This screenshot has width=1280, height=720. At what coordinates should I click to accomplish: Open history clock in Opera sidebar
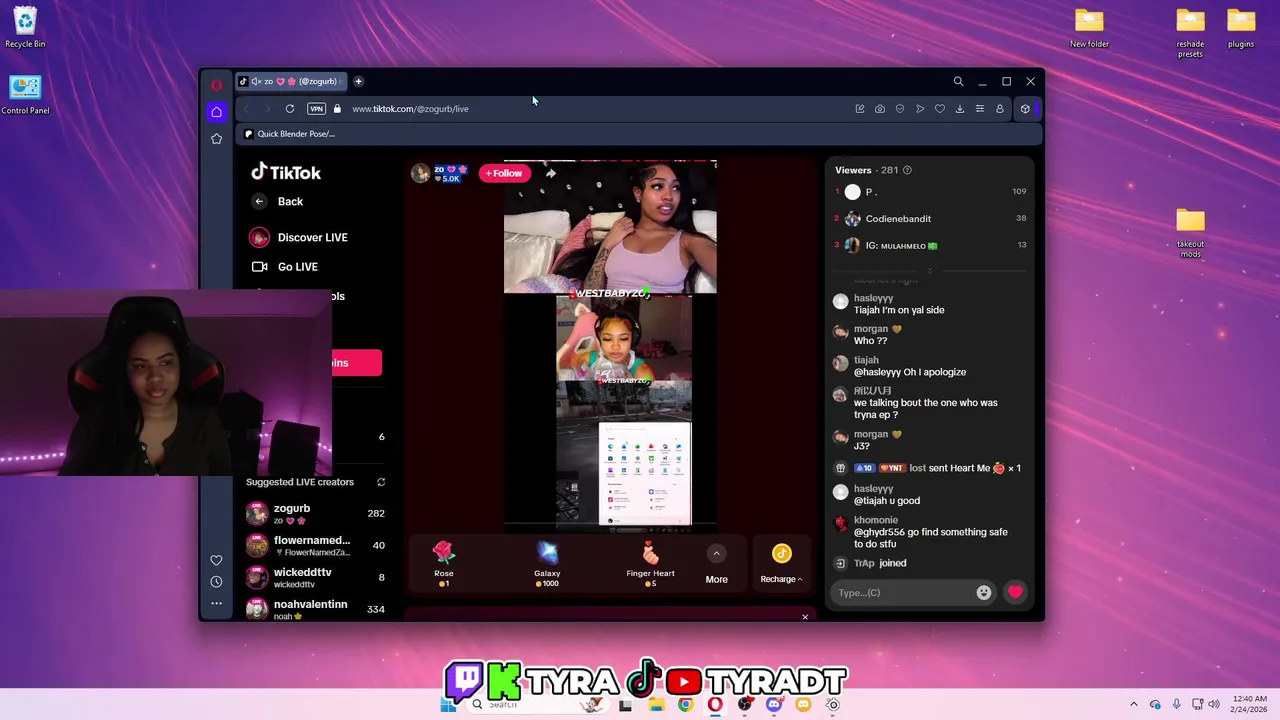point(216,582)
